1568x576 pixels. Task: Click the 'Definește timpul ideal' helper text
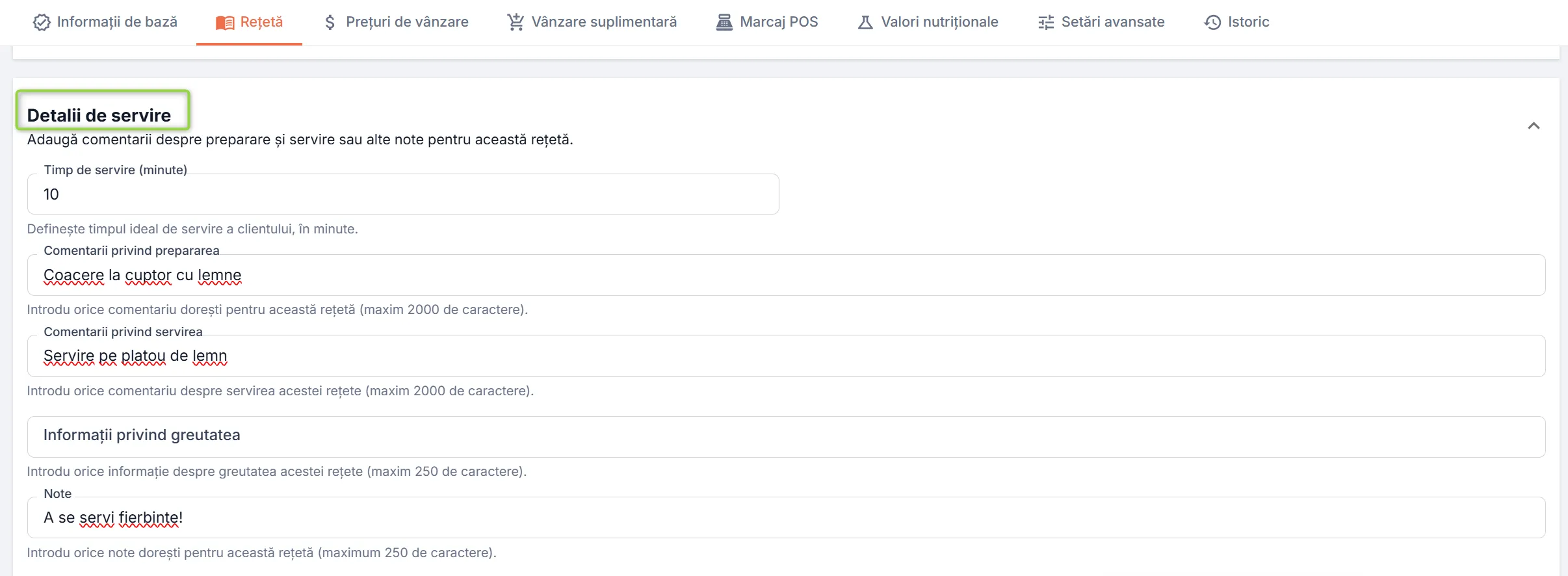(192, 229)
